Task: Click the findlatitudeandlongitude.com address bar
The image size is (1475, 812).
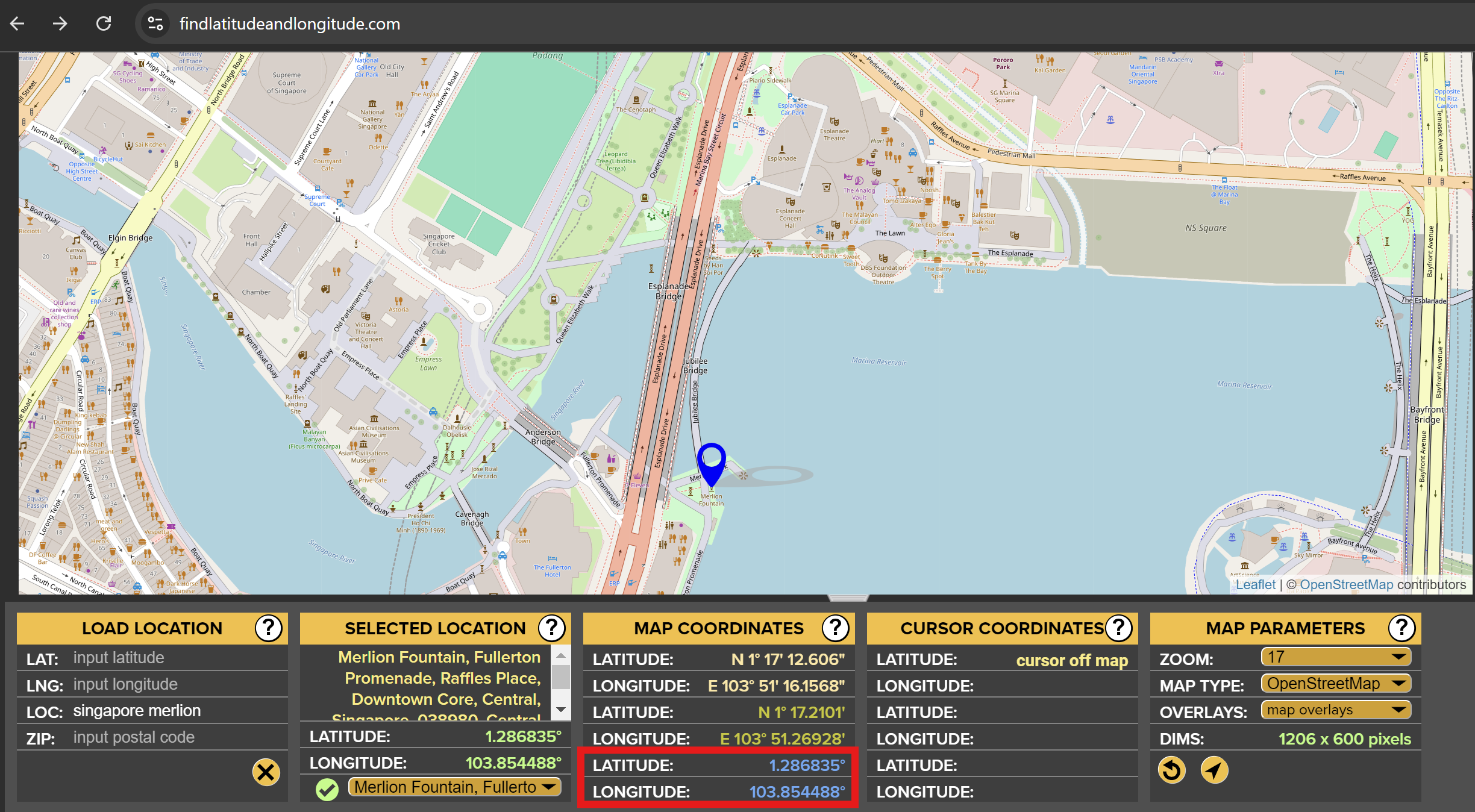Action: pyautogui.click(x=289, y=23)
